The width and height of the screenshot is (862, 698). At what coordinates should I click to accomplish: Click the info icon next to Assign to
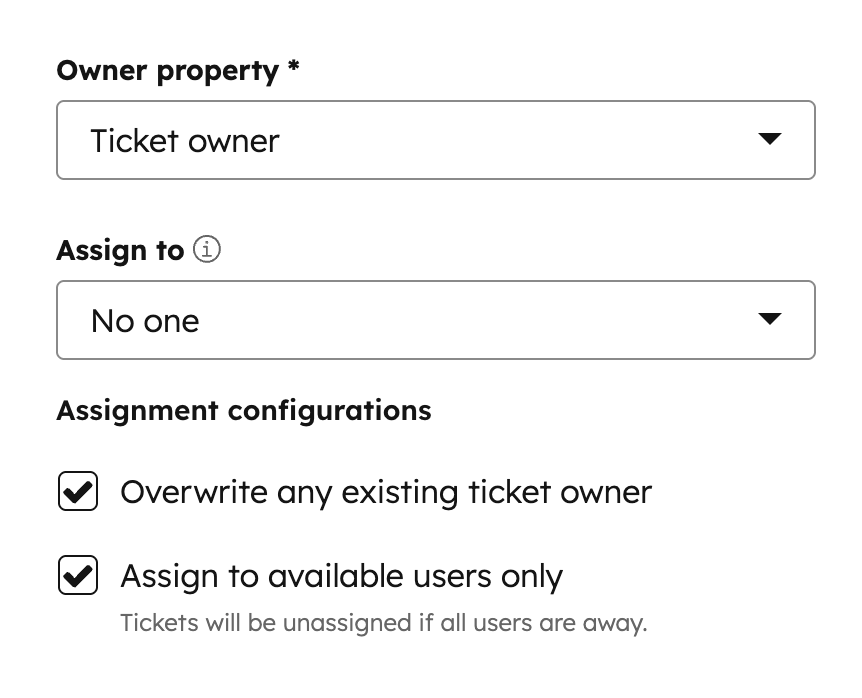point(207,251)
